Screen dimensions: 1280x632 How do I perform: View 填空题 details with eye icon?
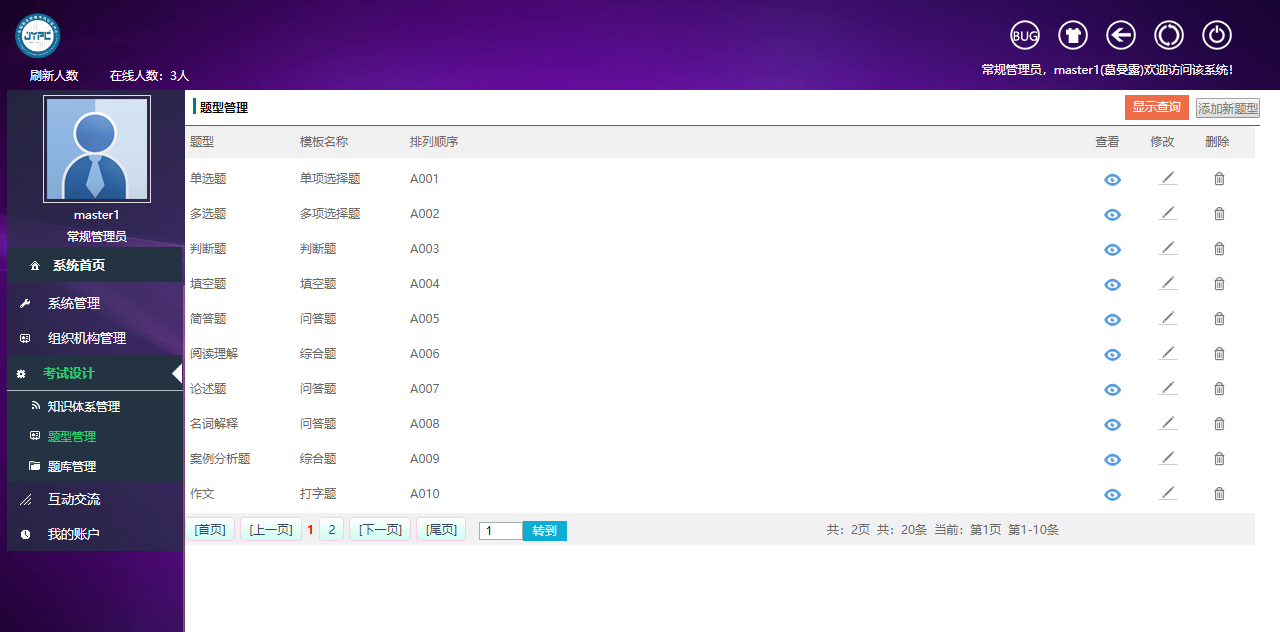1112,285
